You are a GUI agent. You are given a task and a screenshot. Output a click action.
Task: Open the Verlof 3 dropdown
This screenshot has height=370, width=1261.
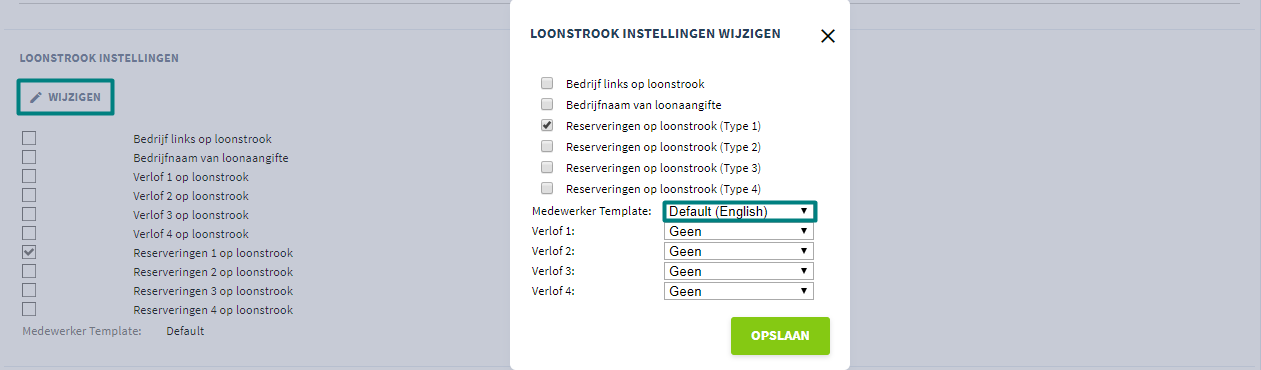pos(739,271)
